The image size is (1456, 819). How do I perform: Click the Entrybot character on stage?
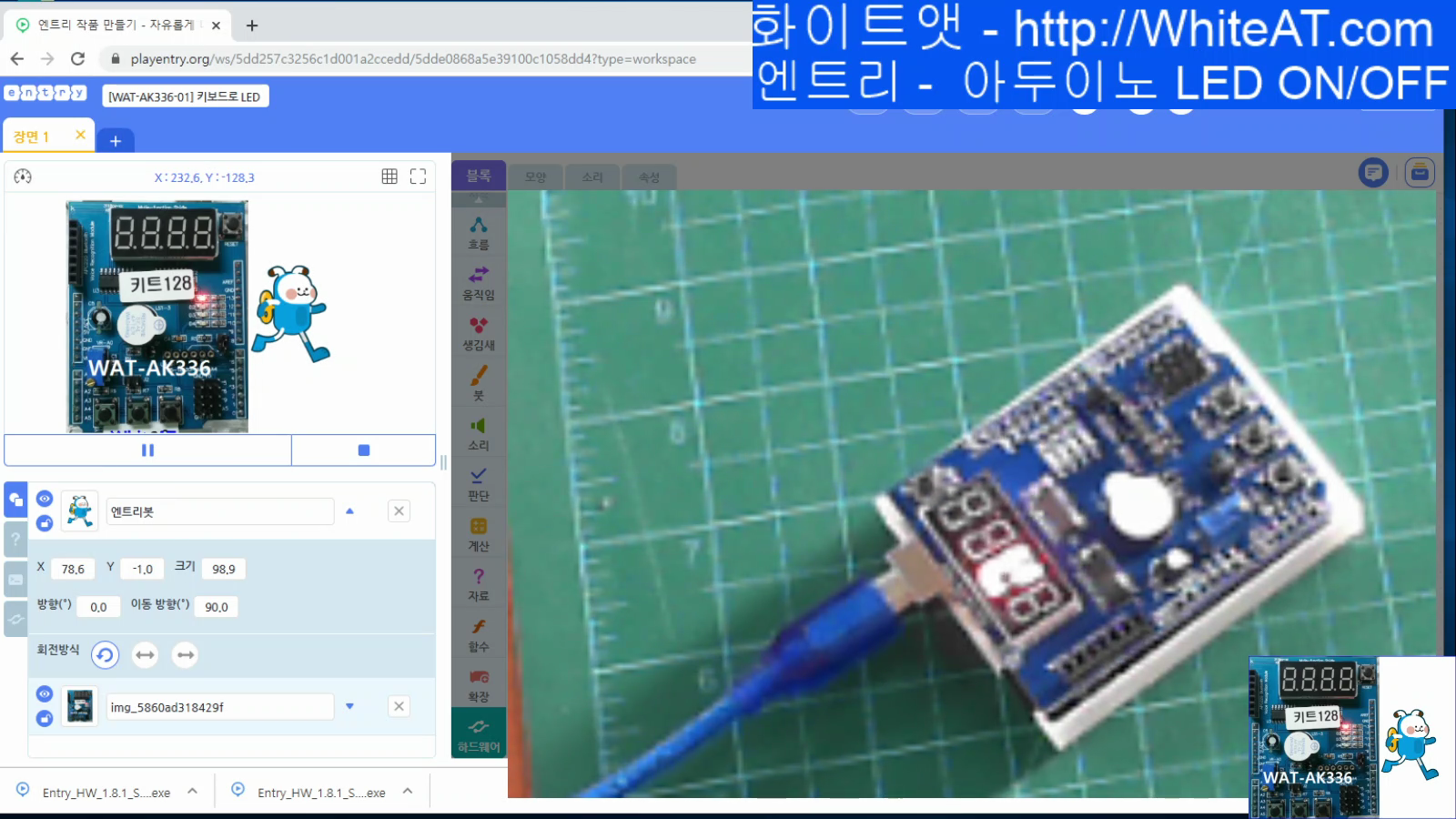[x=291, y=314]
